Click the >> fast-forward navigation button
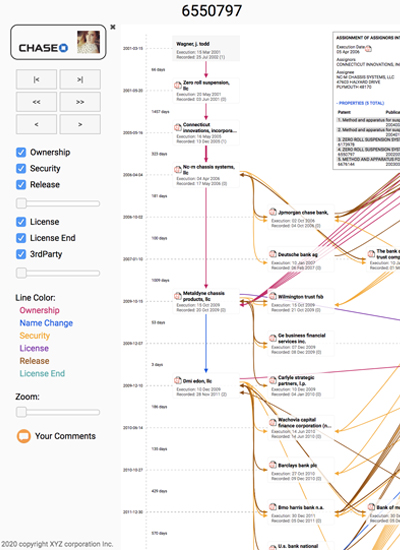The height and width of the screenshot is (550, 400). click(x=80, y=102)
